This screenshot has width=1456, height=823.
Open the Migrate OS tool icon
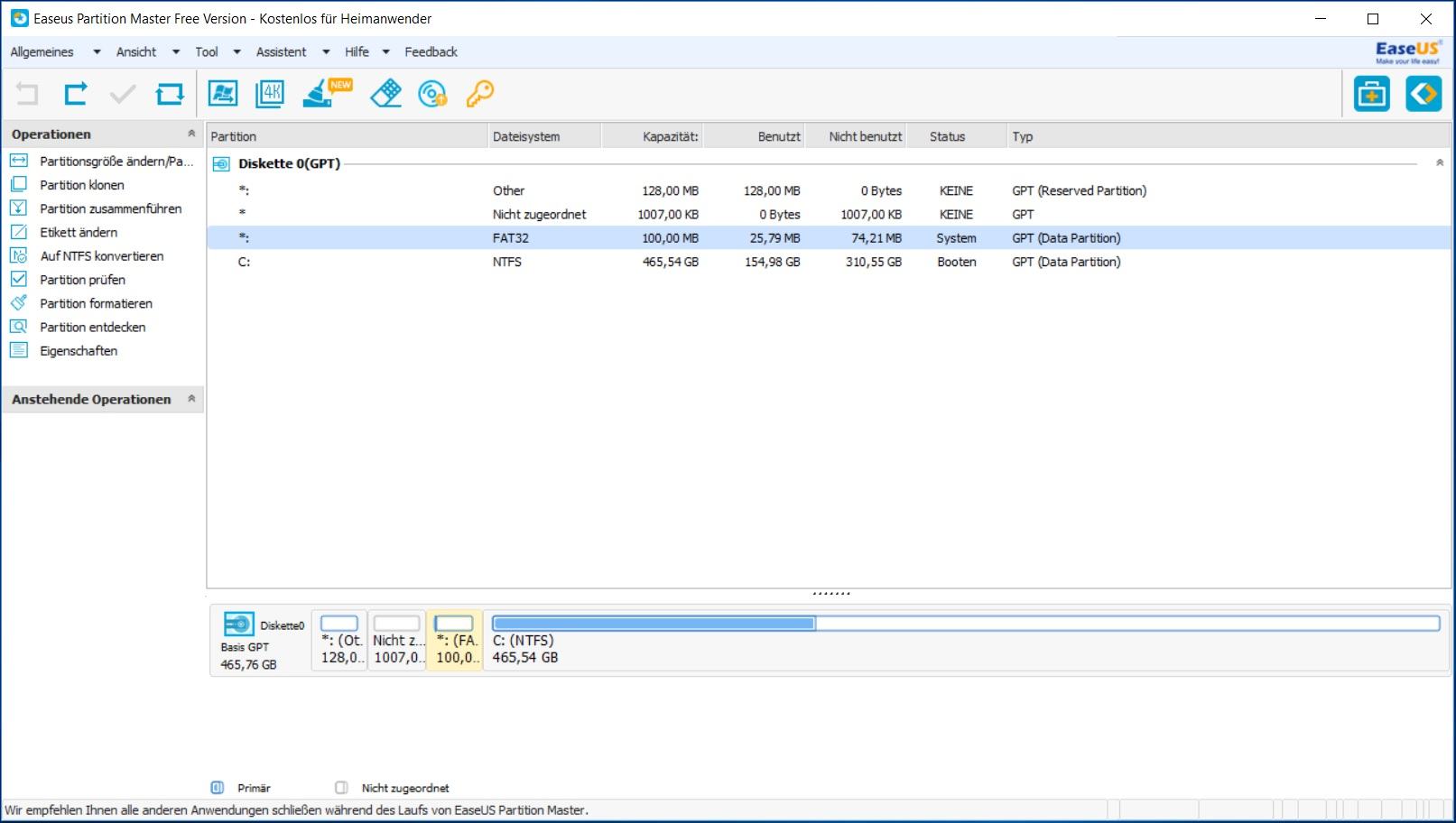click(223, 94)
